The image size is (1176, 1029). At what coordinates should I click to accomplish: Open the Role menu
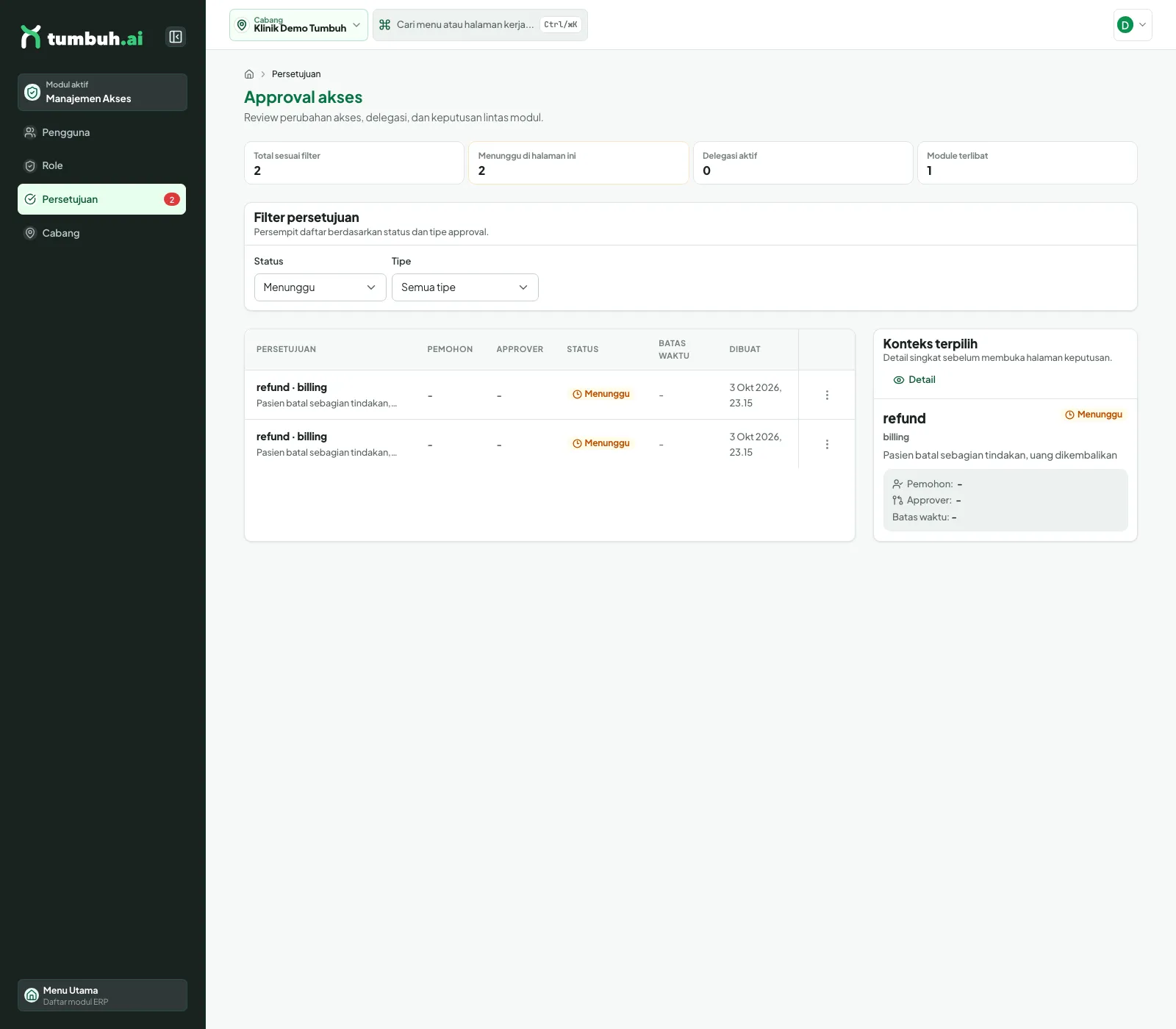[101, 165]
